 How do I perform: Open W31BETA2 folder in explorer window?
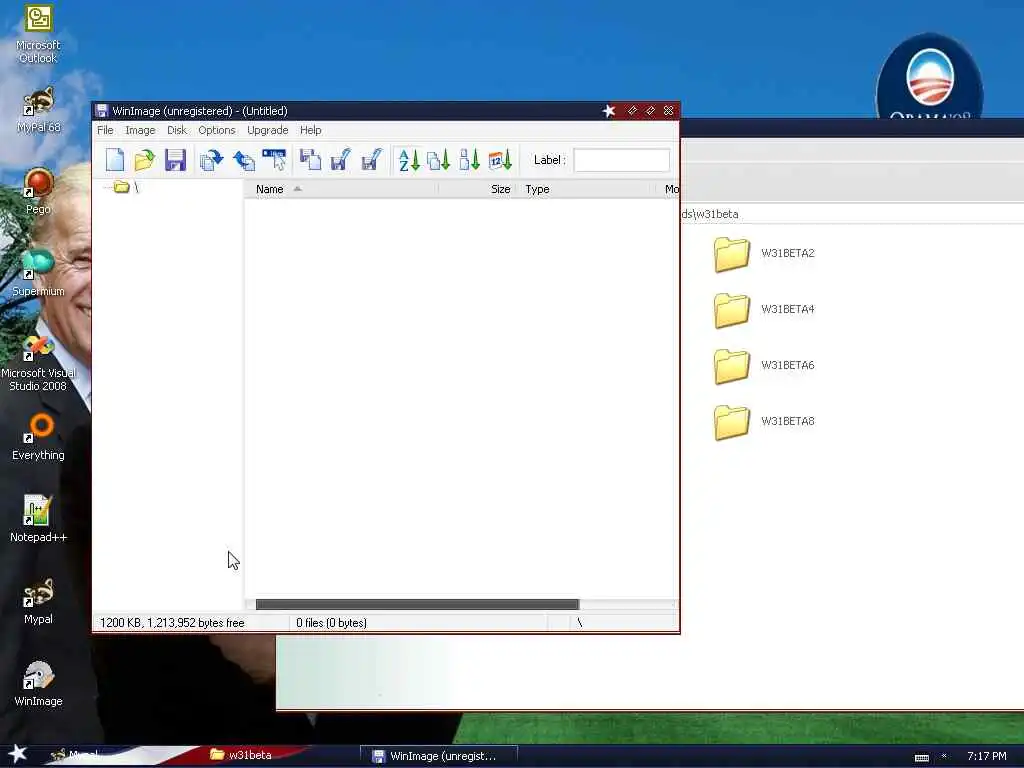pyautogui.click(x=764, y=253)
